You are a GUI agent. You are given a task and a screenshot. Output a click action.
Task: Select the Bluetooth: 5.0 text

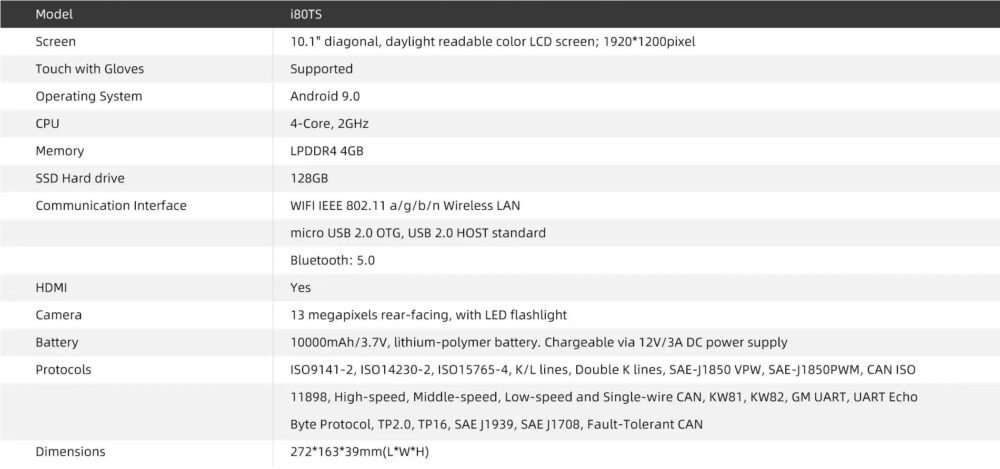332,260
